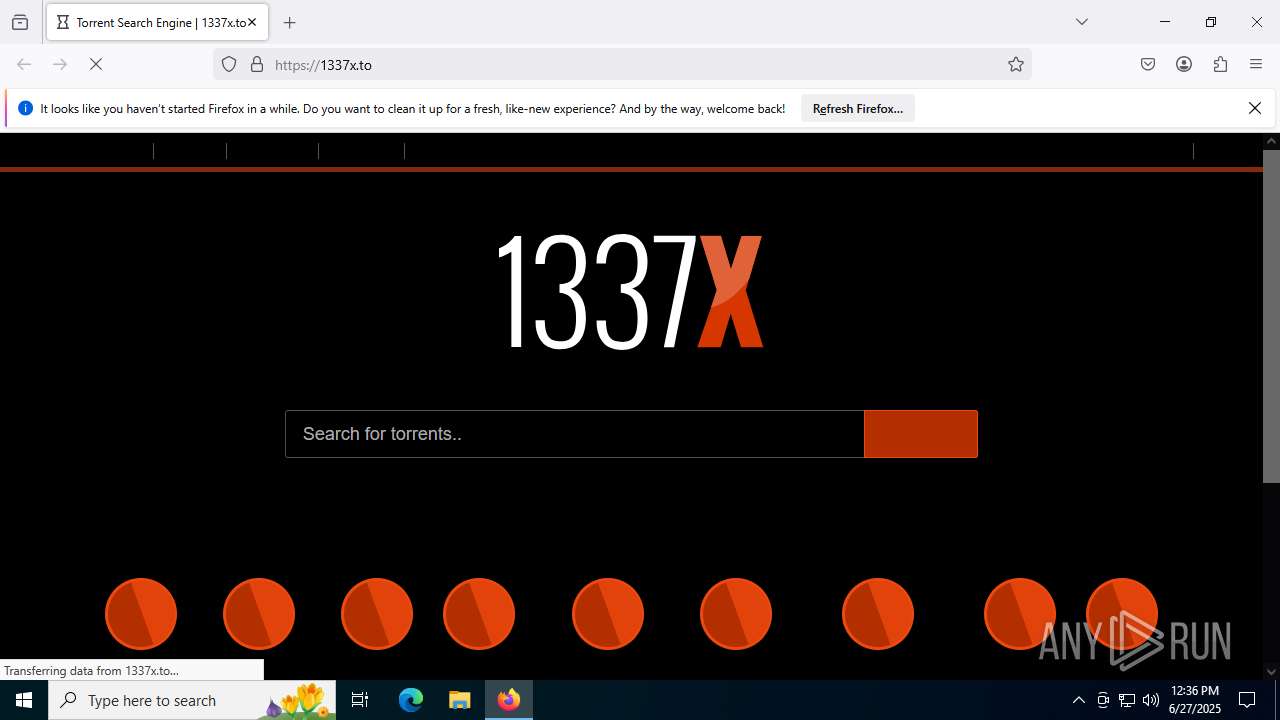
Task: Click the Firefox taskbar icon
Action: coord(509,700)
